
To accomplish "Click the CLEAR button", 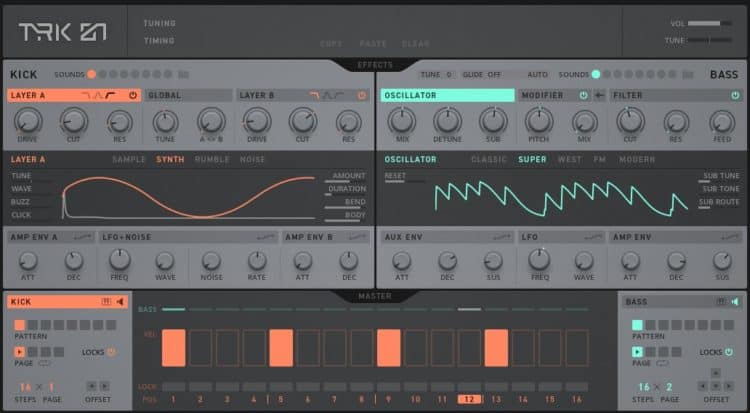I will click(x=416, y=44).
